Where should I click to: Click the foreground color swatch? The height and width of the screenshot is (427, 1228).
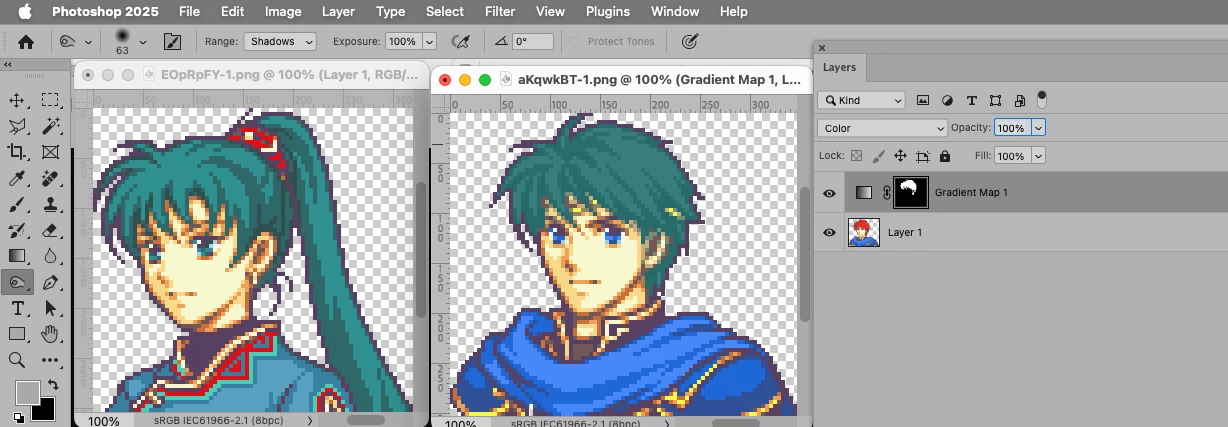coord(27,392)
